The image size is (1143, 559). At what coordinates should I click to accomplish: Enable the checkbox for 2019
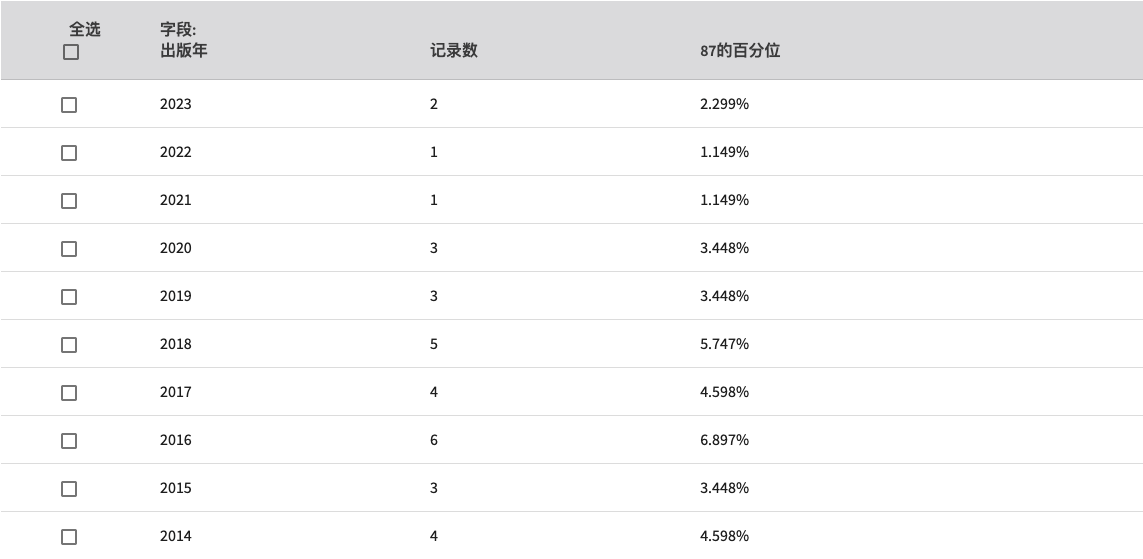tap(69, 297)
